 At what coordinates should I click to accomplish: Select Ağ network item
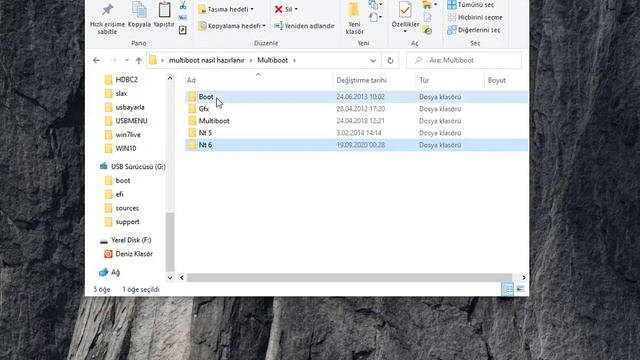click(109, 272)
